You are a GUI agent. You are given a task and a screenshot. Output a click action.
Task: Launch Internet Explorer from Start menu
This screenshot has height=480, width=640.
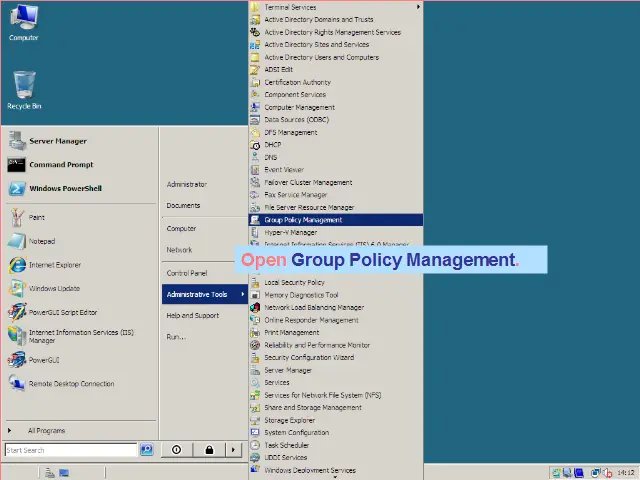[81, 265]
